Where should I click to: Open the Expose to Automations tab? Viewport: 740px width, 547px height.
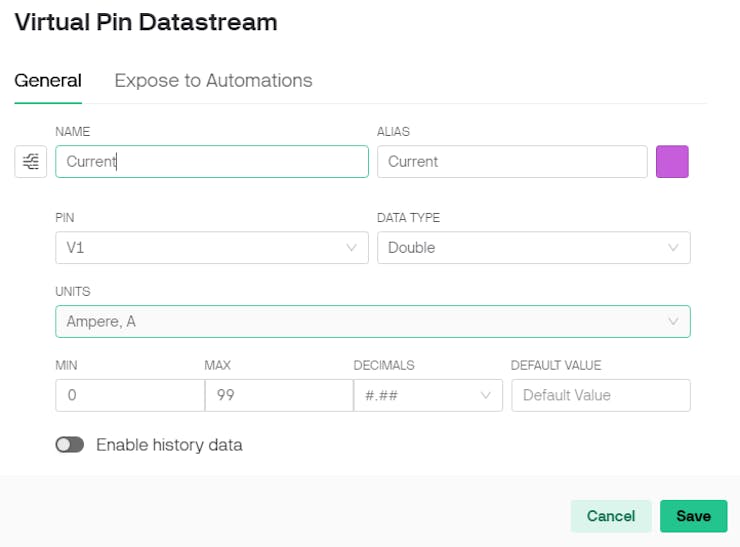(213, 81)
